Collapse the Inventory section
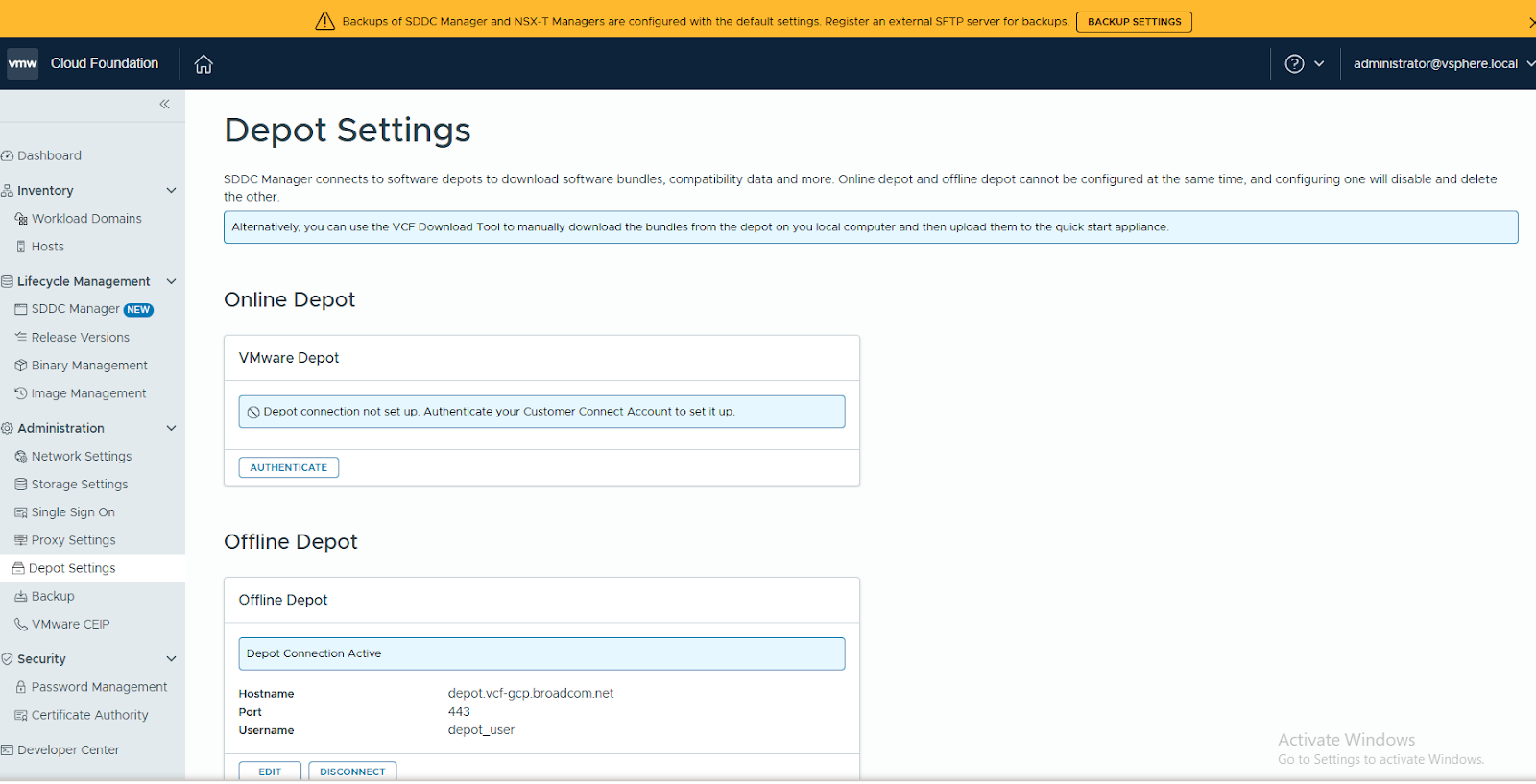The height and width of the screenshot is (784, 1536). (171, 191)
